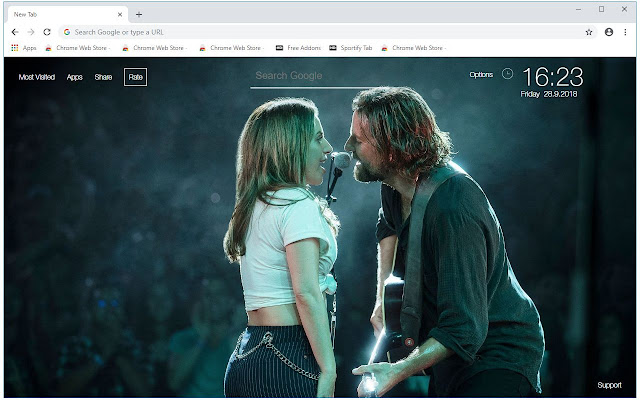The width and height of the screenshot is (640, 400).
Task: Open the Sportify Tab bookmark
Action: 351,48
